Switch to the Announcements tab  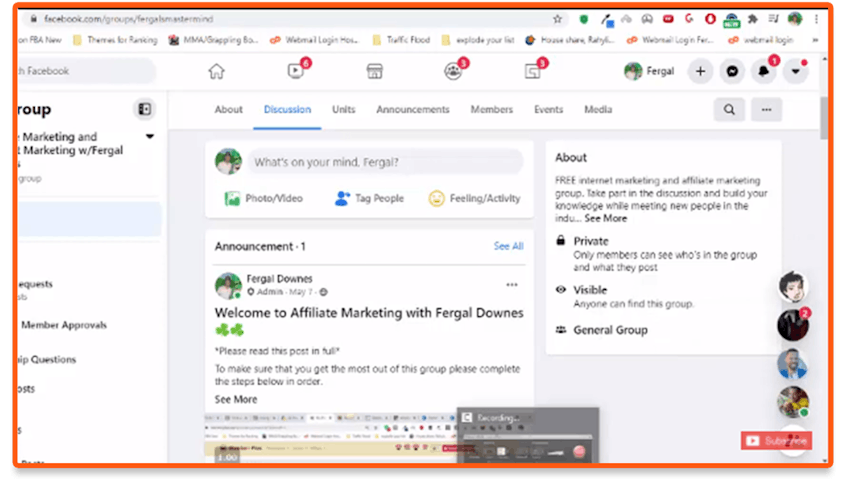click(413, 110)
